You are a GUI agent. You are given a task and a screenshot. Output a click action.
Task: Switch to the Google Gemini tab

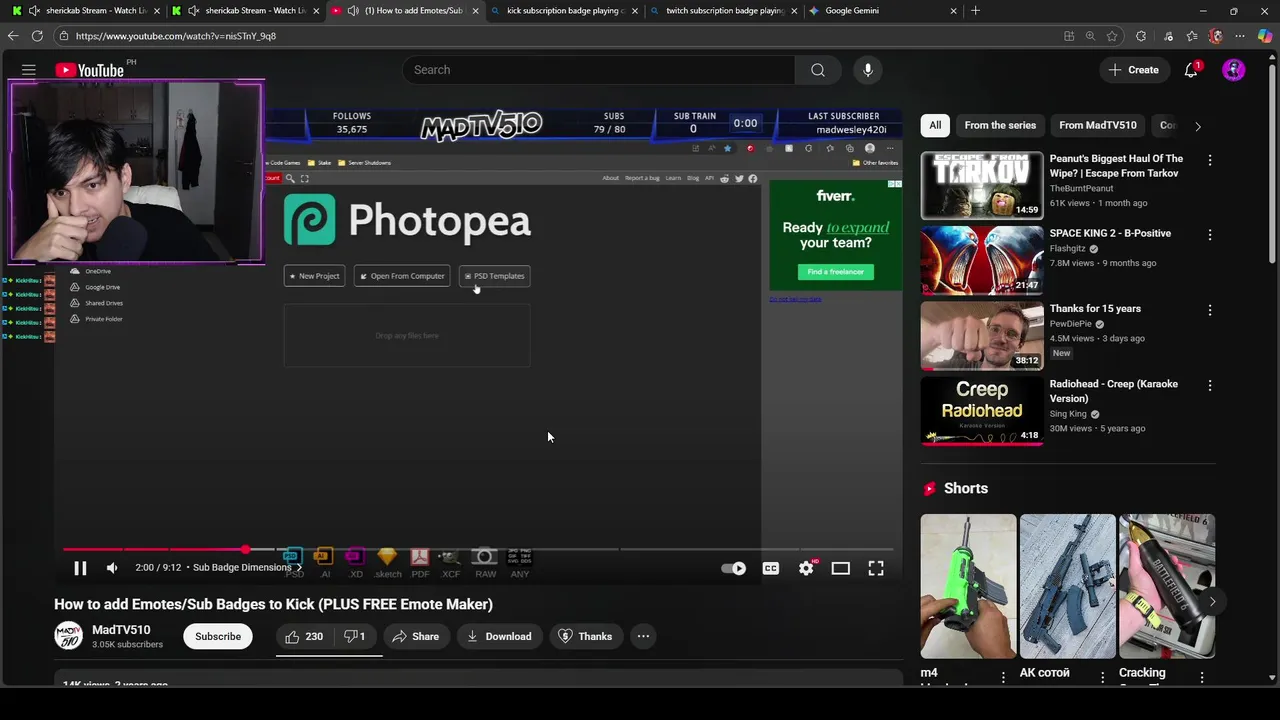point(884,11)
